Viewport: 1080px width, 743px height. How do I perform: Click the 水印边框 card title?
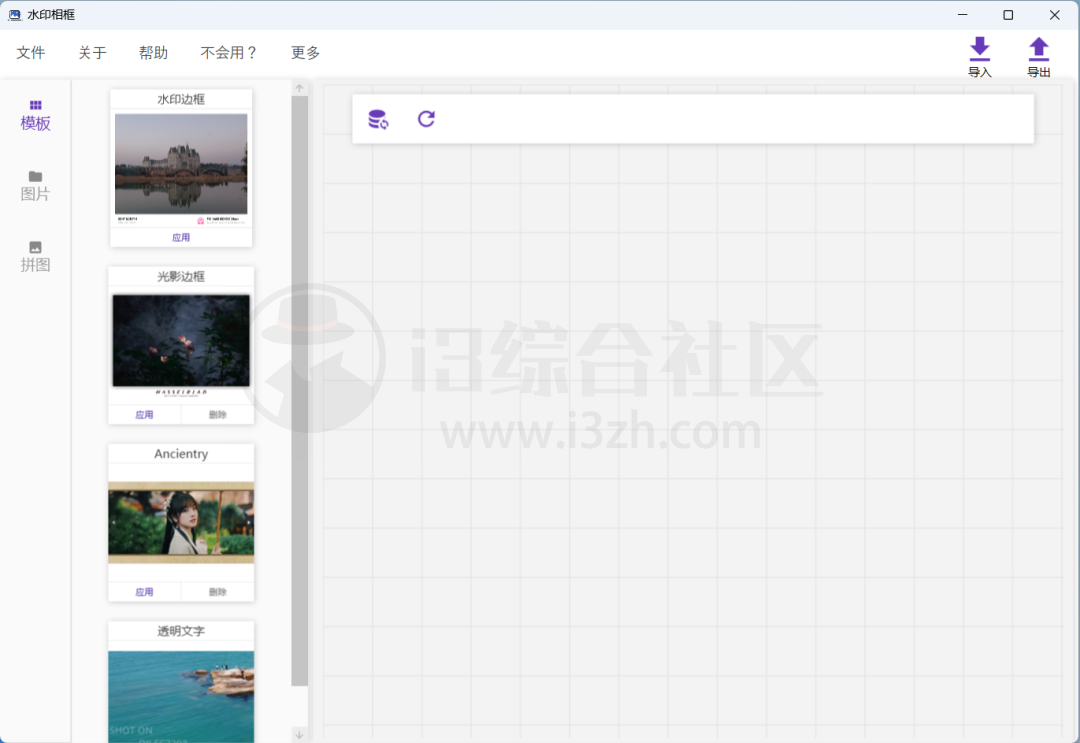[181, 99]
